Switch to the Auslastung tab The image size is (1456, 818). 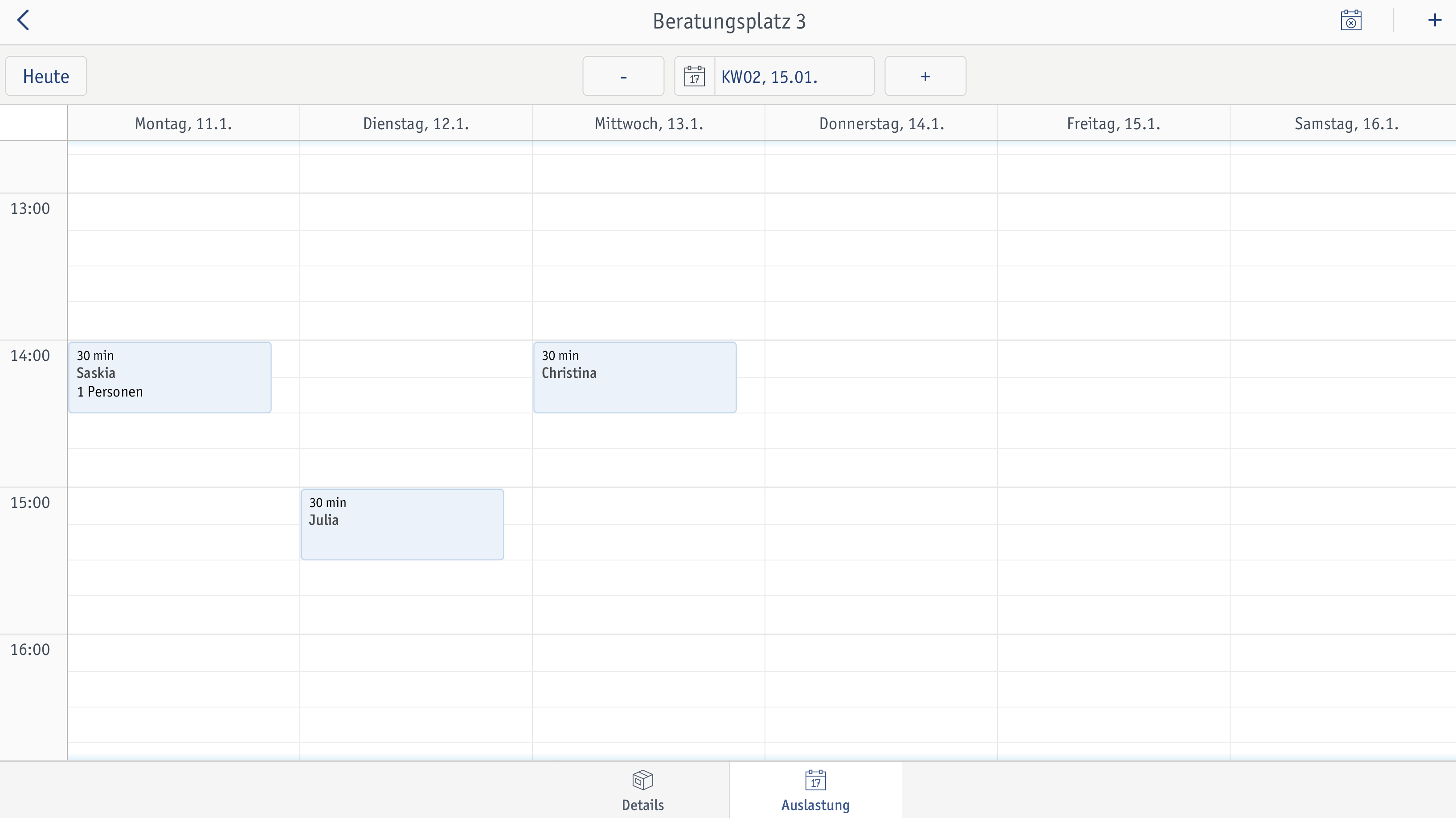(x=815, y=790)
